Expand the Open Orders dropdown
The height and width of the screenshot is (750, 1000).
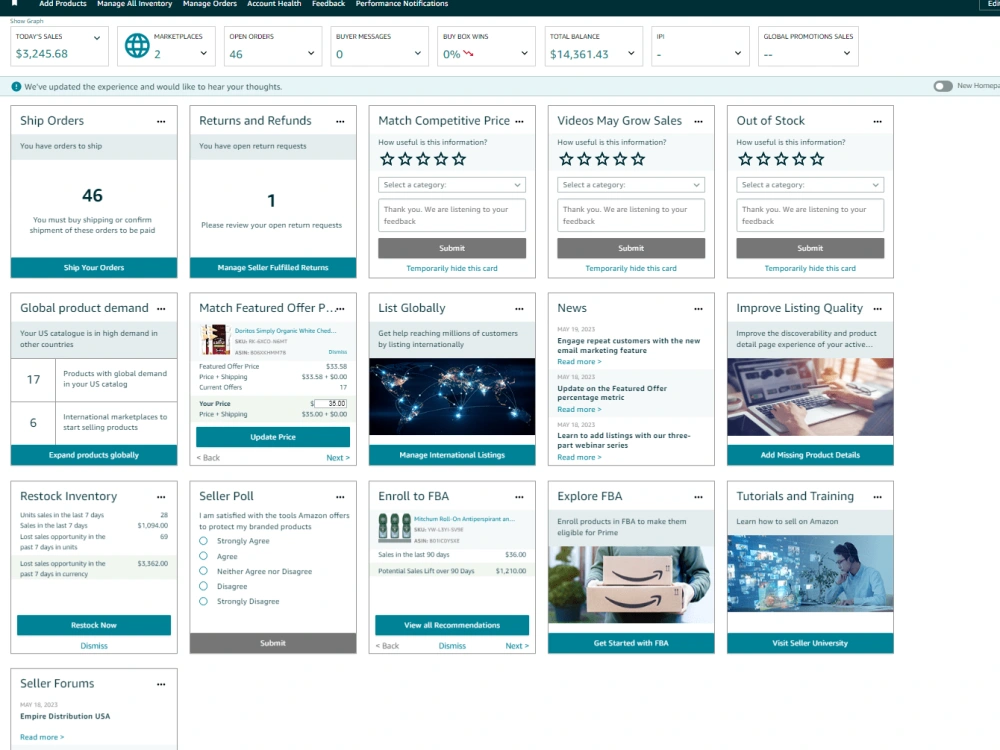[x=311, y=54]
